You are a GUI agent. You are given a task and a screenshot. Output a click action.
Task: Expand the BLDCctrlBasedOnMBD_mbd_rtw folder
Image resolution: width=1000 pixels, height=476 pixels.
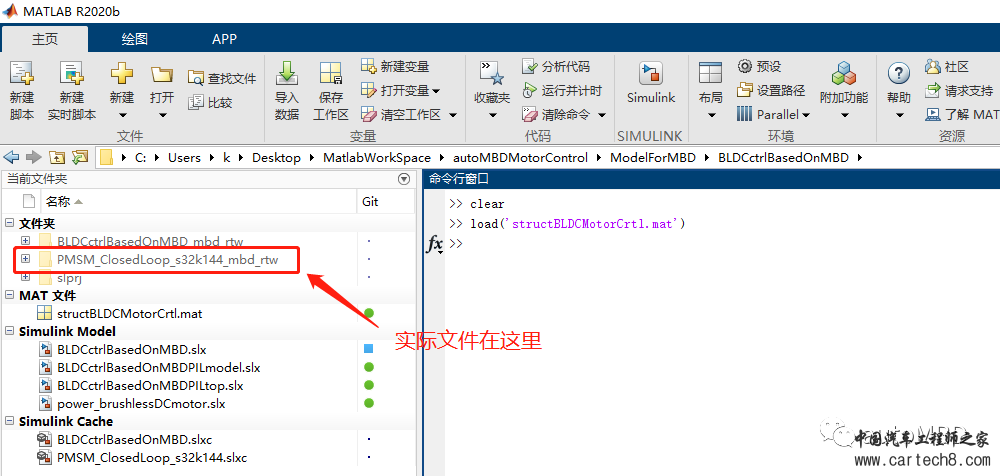(x=26, y=241)
